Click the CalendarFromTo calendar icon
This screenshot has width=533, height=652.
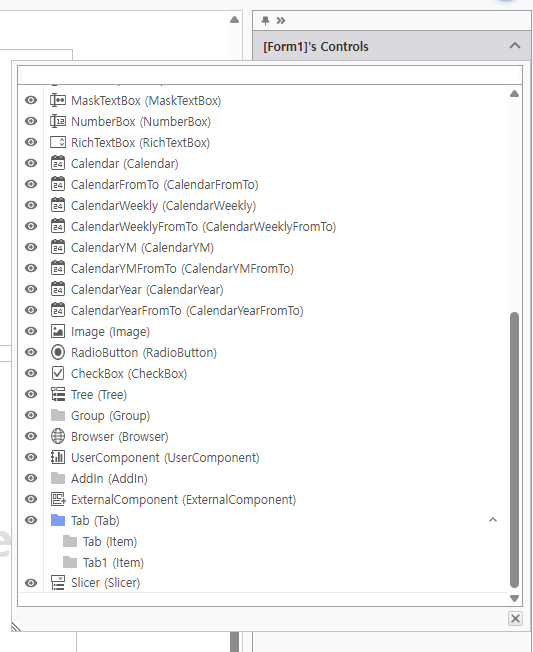58,184
